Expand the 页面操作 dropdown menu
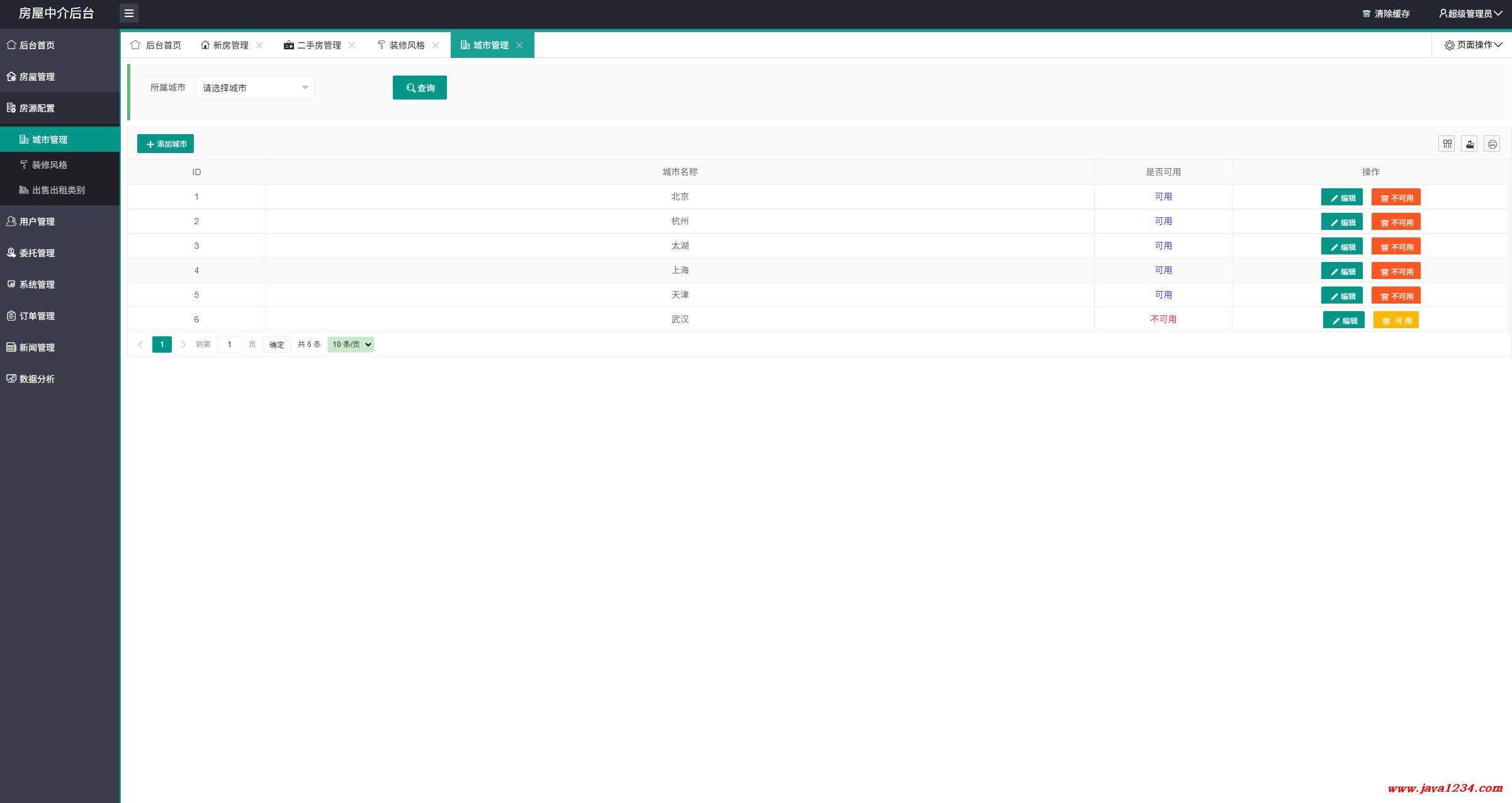 1472,45
